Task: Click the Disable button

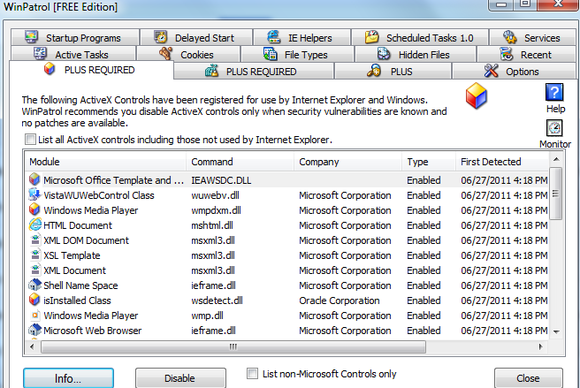Action: [x=181, y=378]
